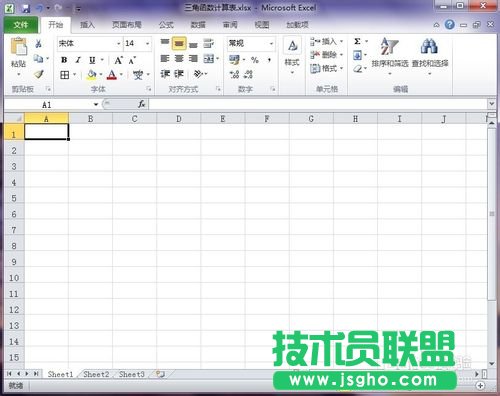This screenshot has height=396, width=500.
Task: Open Sort and Filter (排序和筛选)
Action: coord(390,56)
